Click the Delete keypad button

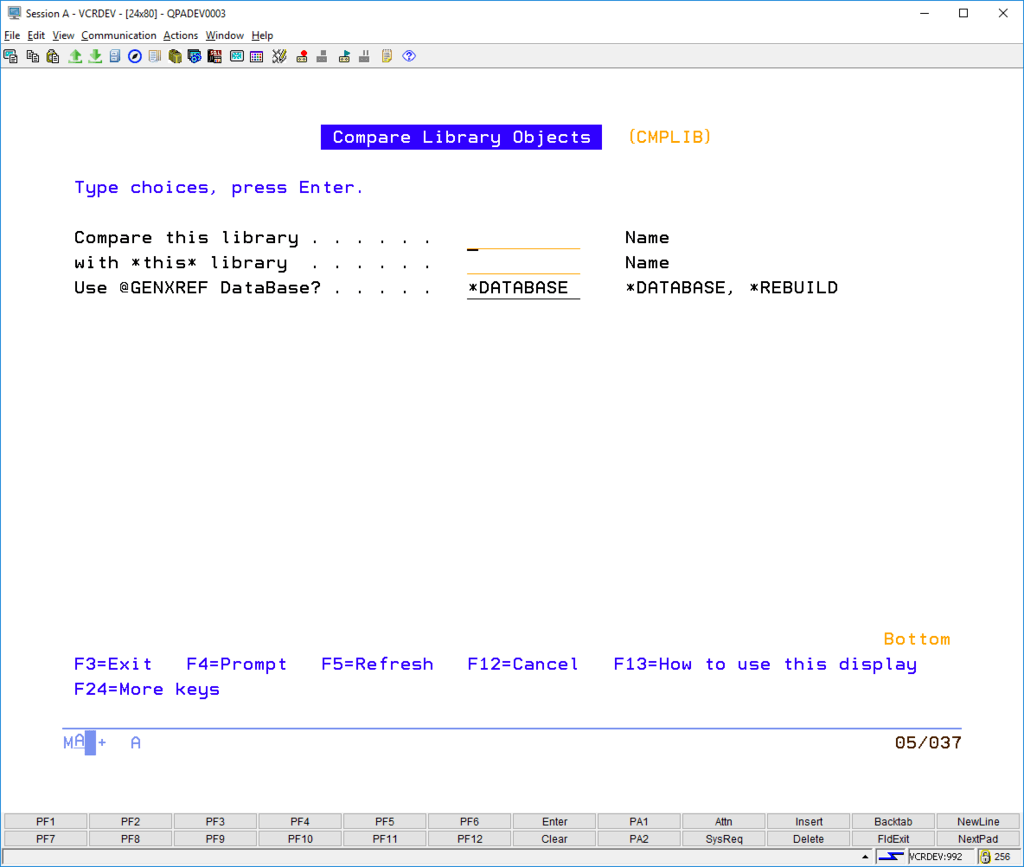[x=808, y=838]
